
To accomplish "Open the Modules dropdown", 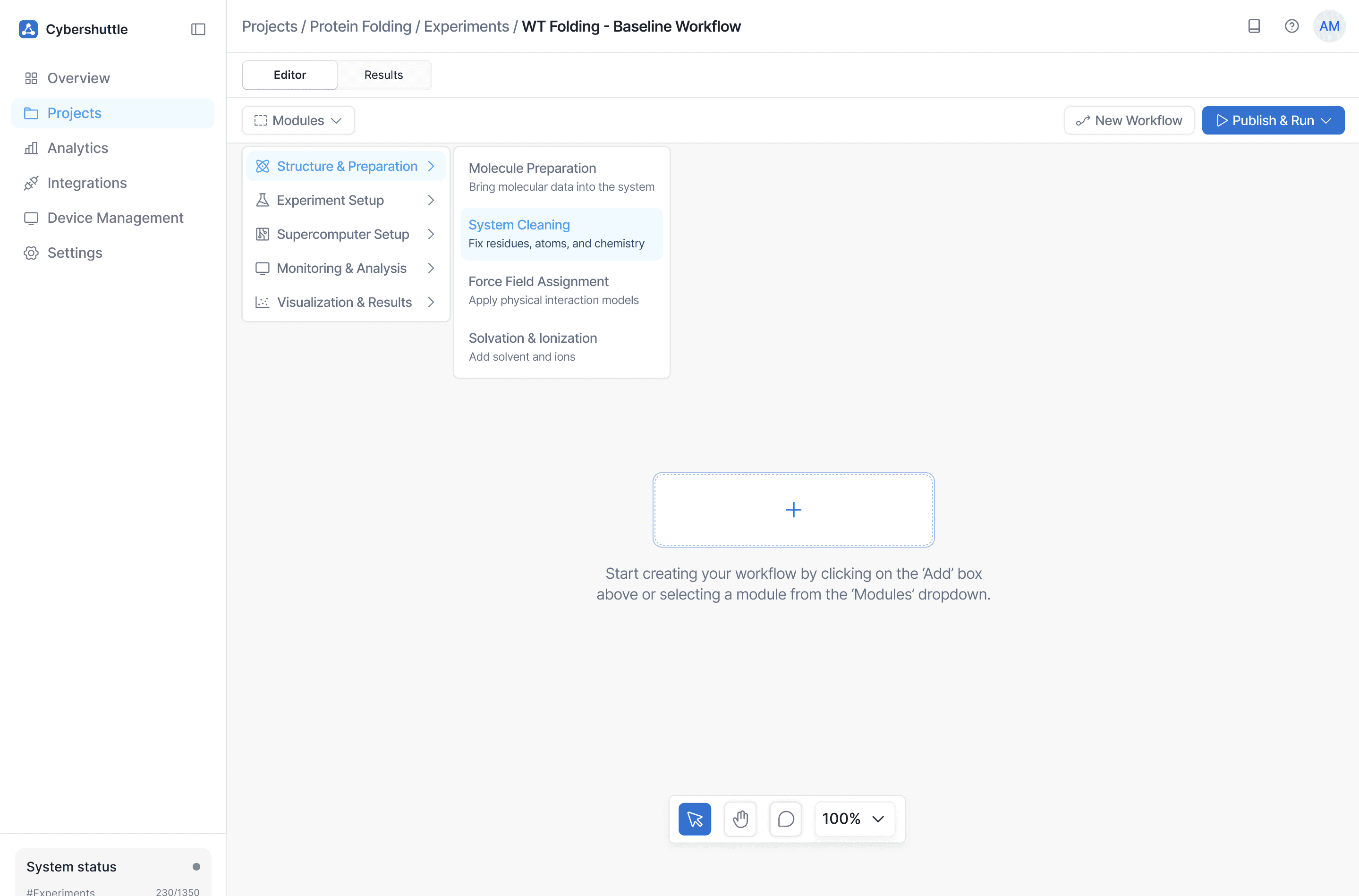I will (298, 120).
